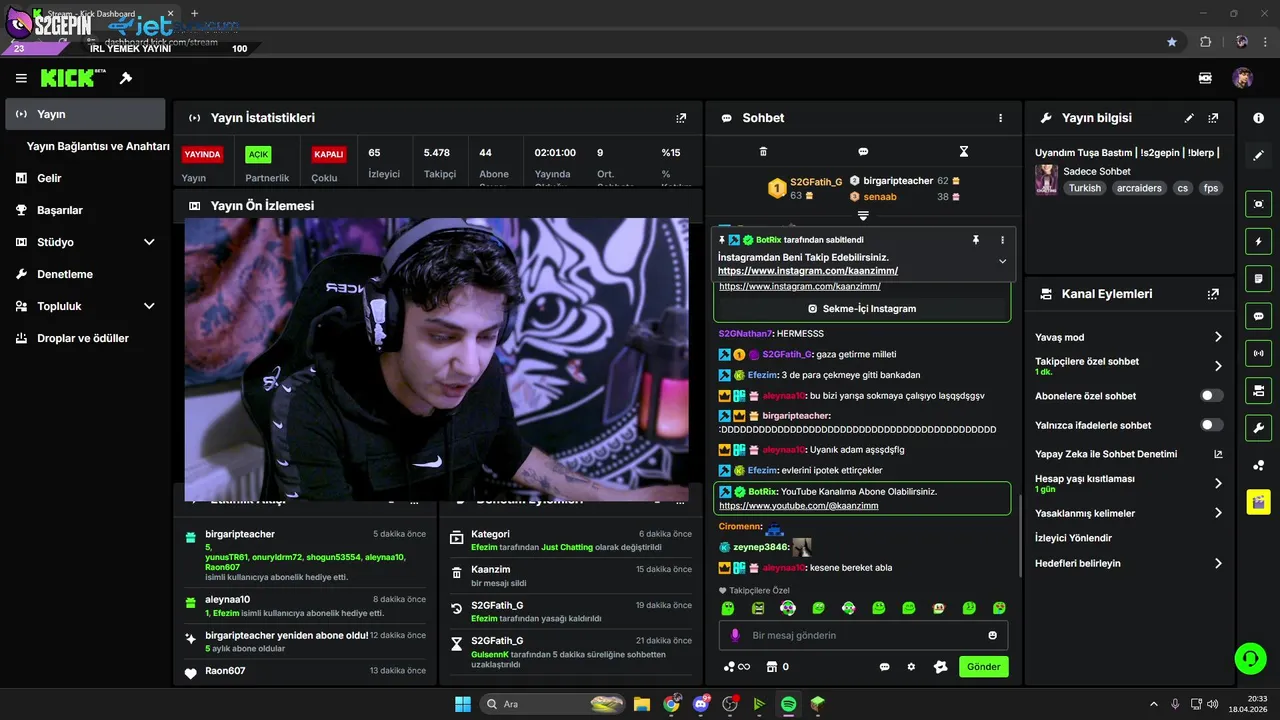The height and width of the screenshot is (720, 1280).
Task: Open the green headset support button
Action: click(1250, 658)
